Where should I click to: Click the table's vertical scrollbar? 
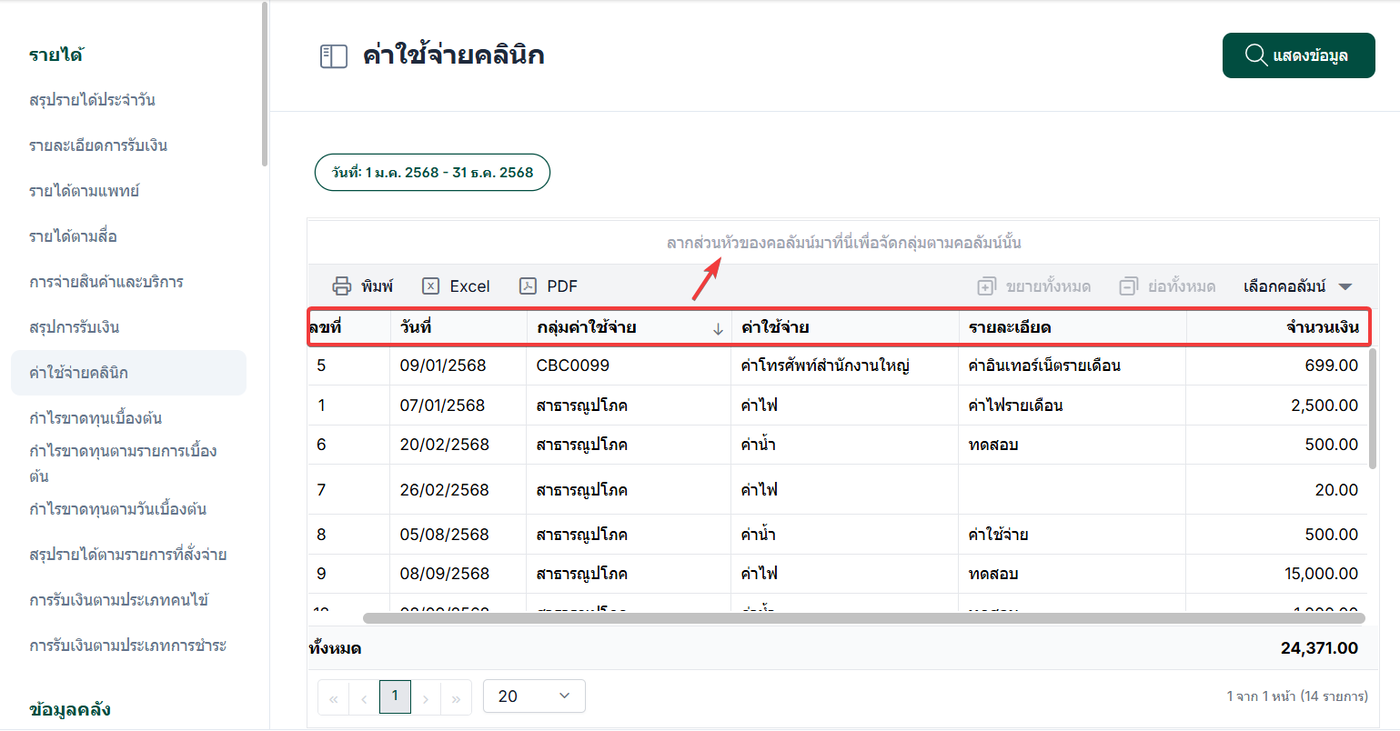(1373, 408)
